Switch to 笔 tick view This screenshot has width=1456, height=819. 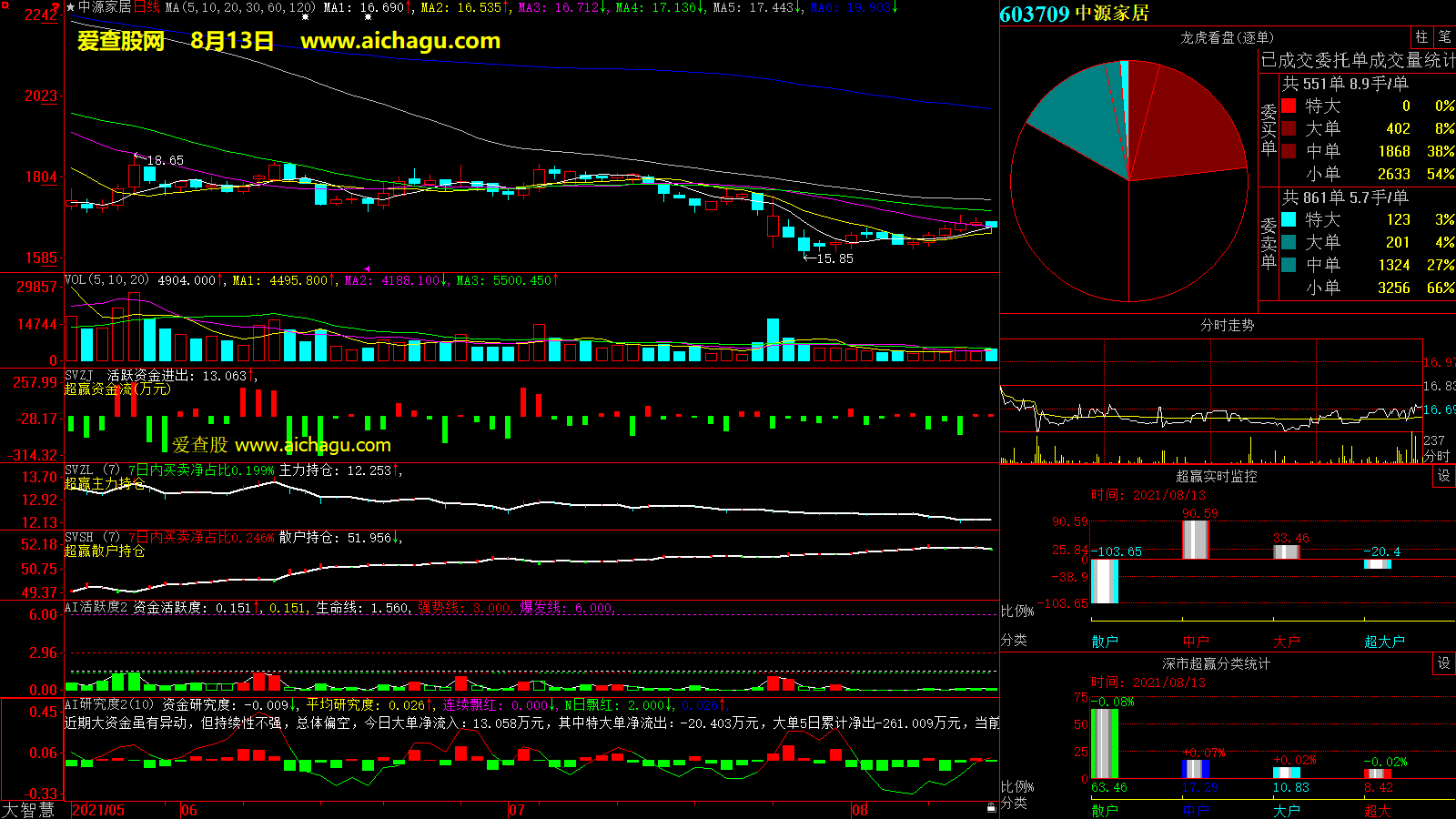pyautogui.click(x=1444, y=36)
